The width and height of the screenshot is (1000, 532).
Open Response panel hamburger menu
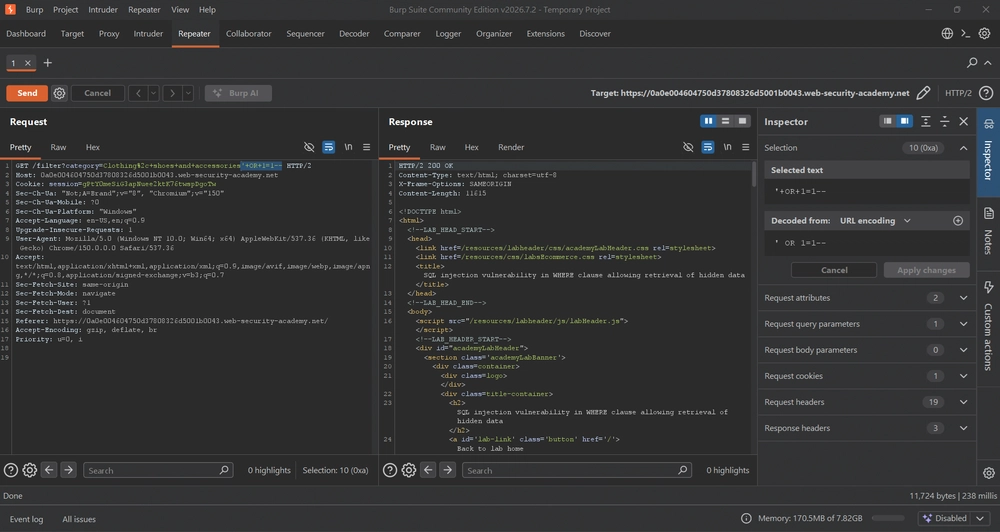coord(746,147)
